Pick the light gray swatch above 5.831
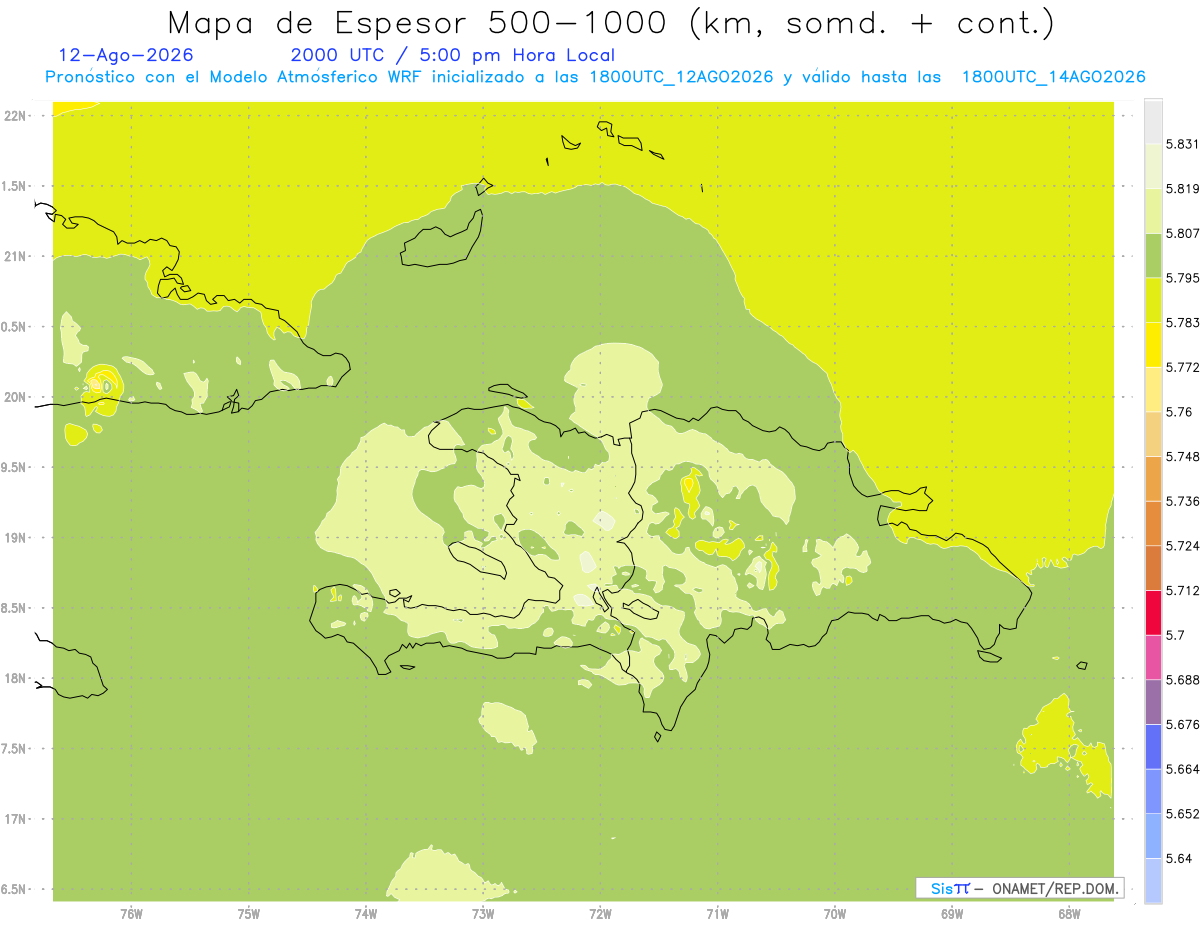 [x=1153, y=121]
